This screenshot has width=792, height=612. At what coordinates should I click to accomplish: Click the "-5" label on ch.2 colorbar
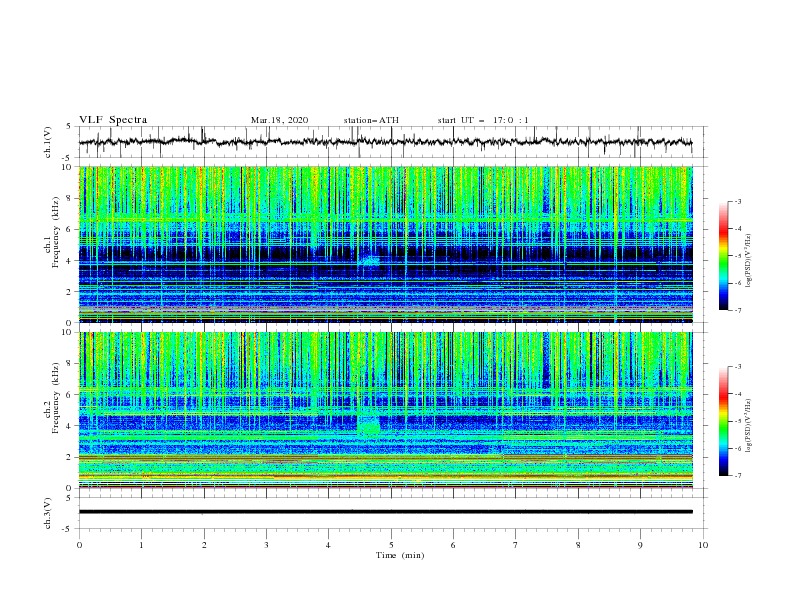tap(737, 421)
